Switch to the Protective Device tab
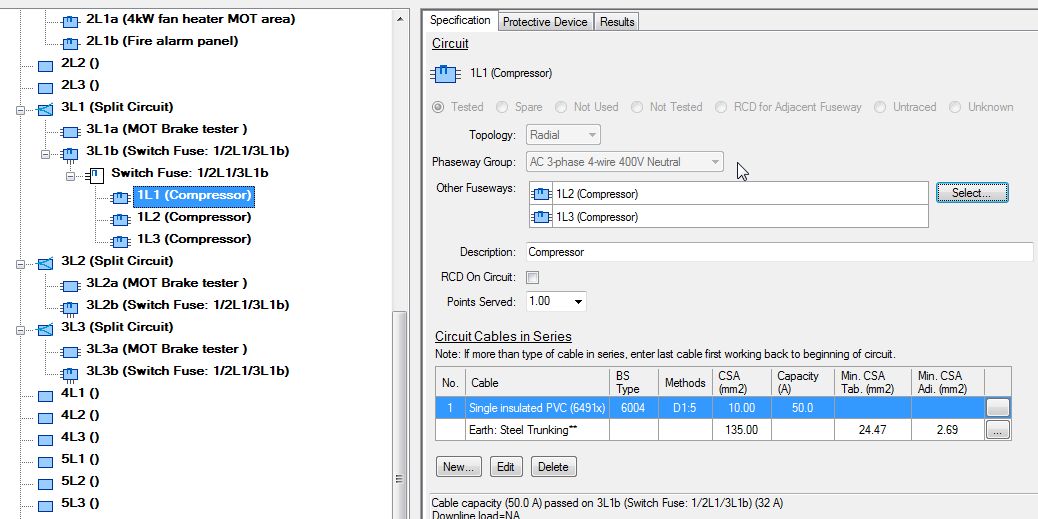Viewport: 1038px width, 519px height. (545, 22)
